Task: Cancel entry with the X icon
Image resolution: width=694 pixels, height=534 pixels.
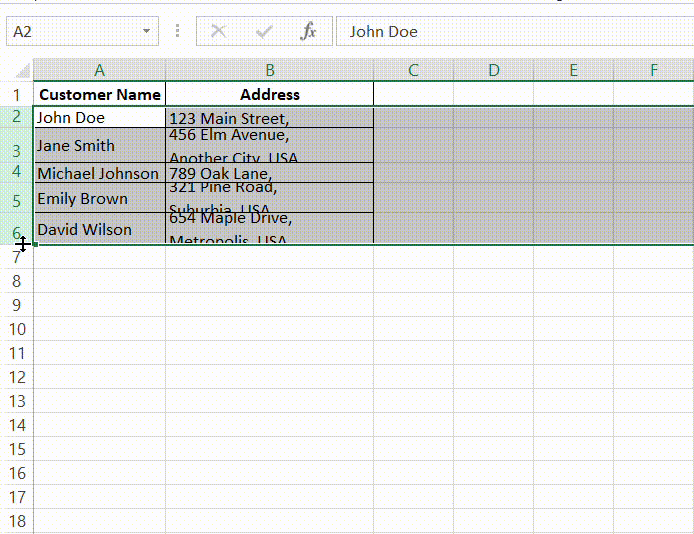Action: coord(218,31)
